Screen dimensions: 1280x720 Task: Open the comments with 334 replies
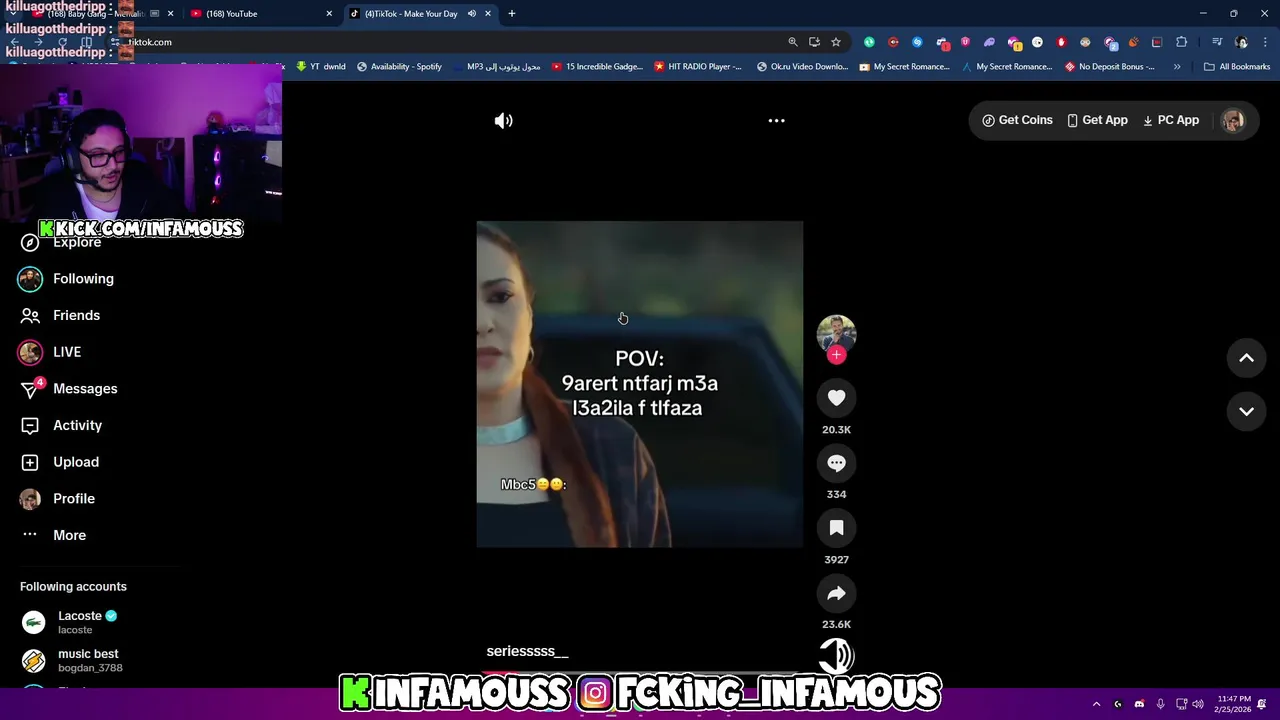click(x=836, y=463)
